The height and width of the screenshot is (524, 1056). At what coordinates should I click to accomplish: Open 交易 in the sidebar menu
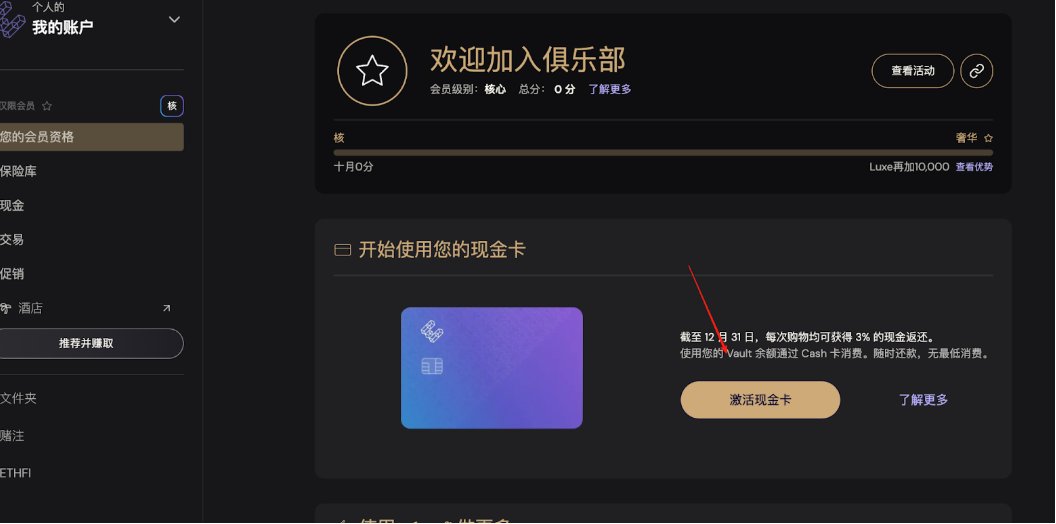pos(12,239)
